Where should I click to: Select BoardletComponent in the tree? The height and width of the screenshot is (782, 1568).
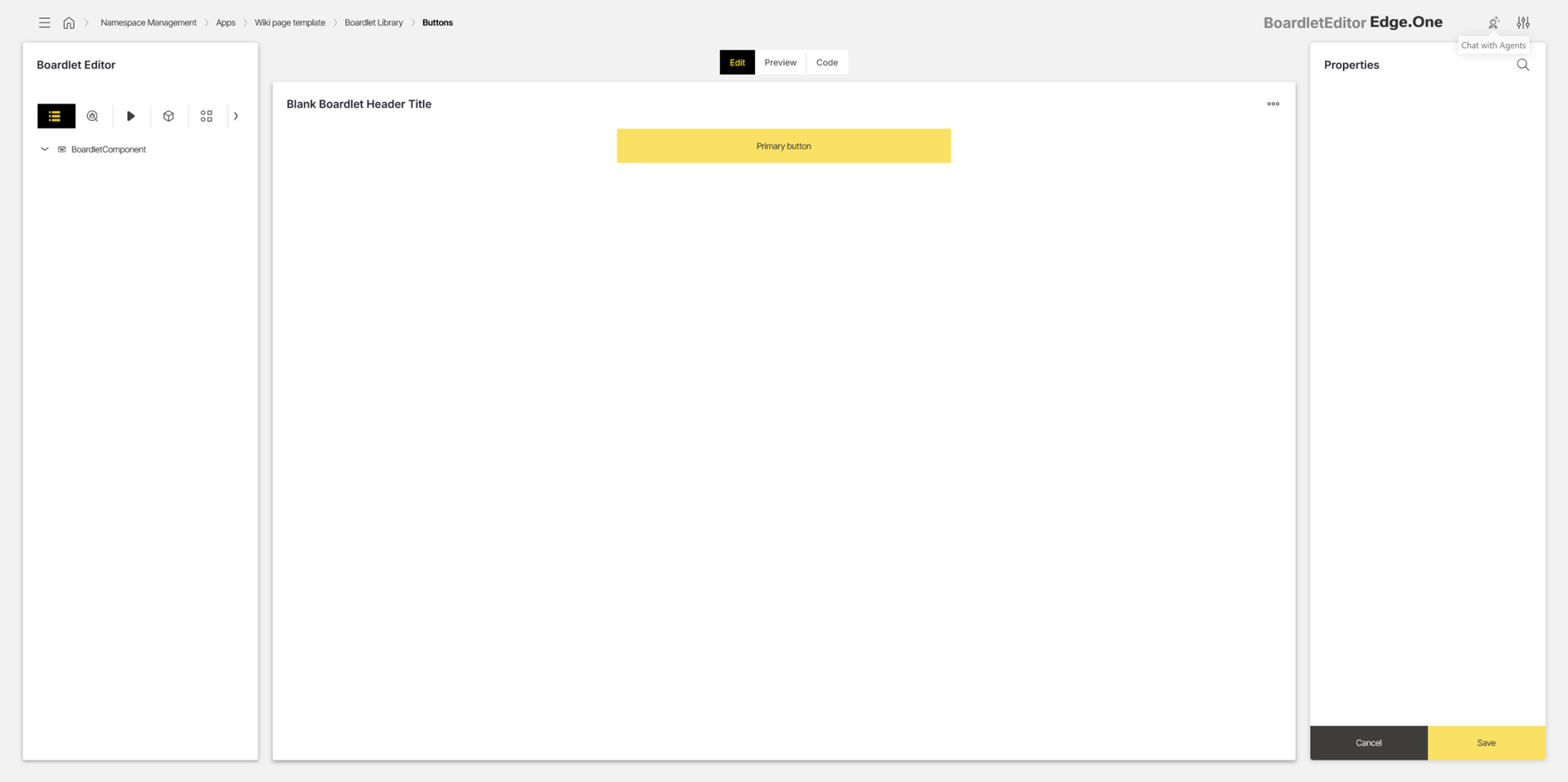point(109,149)
